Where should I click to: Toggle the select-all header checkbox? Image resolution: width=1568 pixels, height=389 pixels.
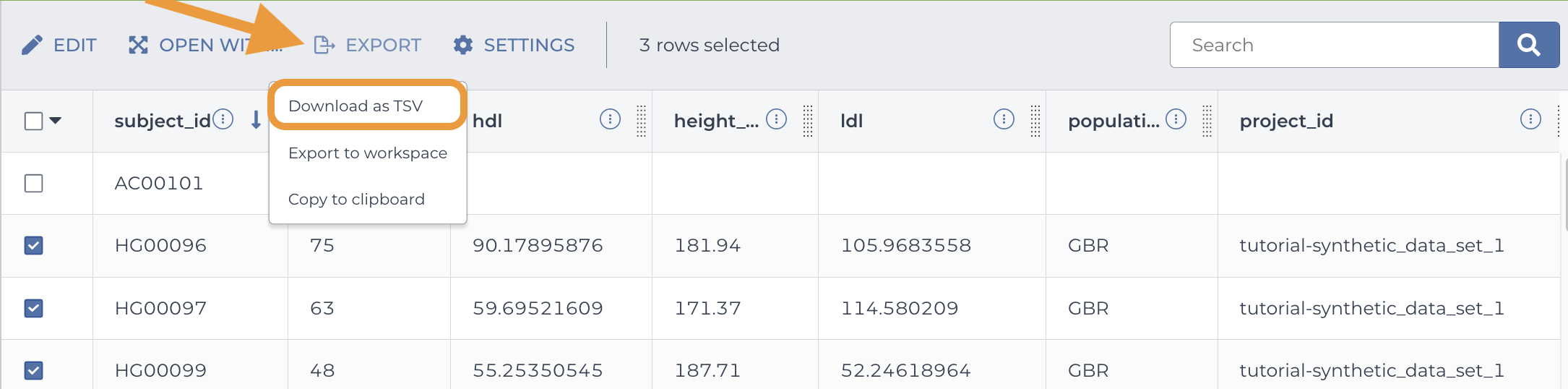(34, 121)
